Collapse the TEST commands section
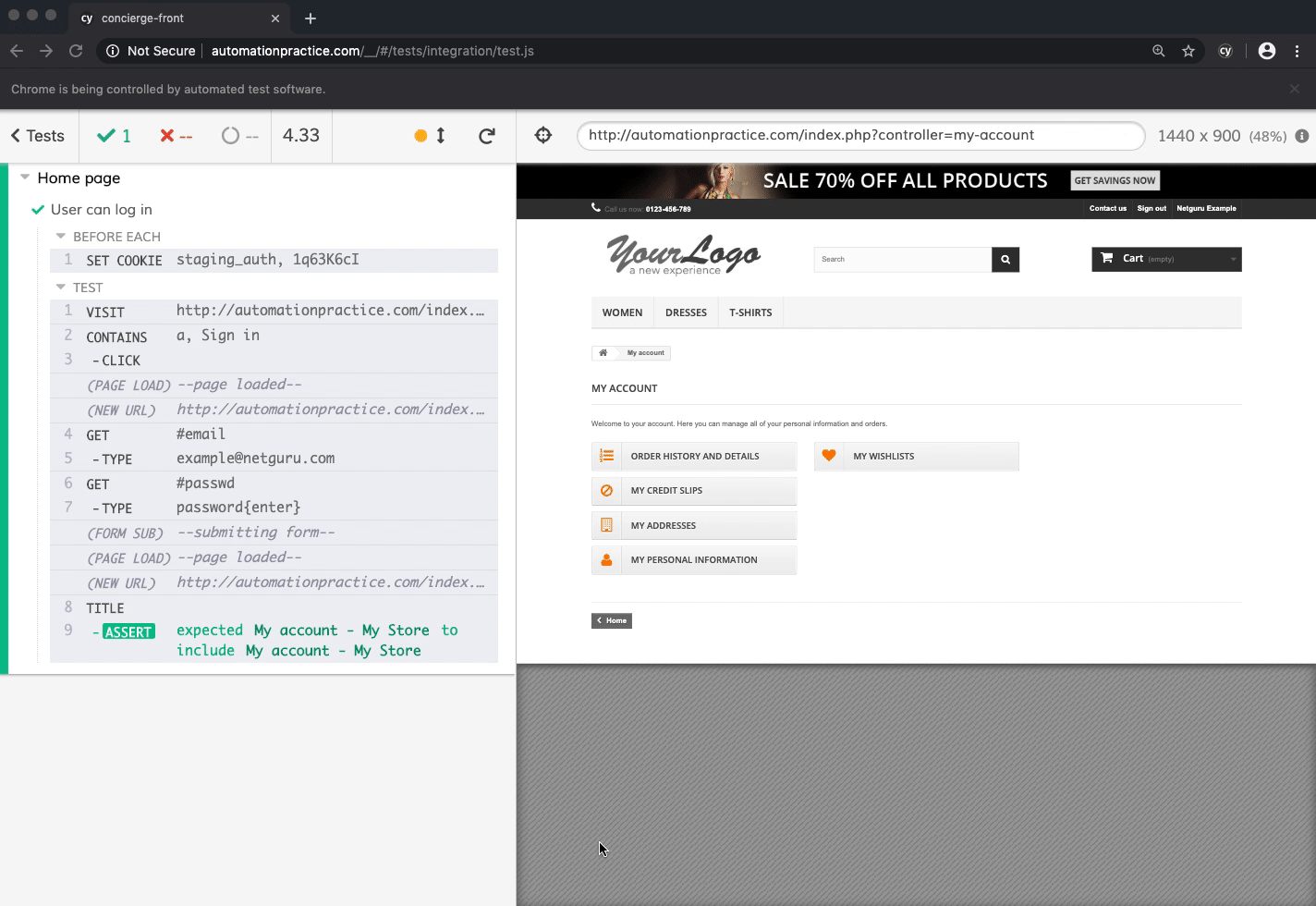Viewport: 1316px width, 906px height. point(61,288)
